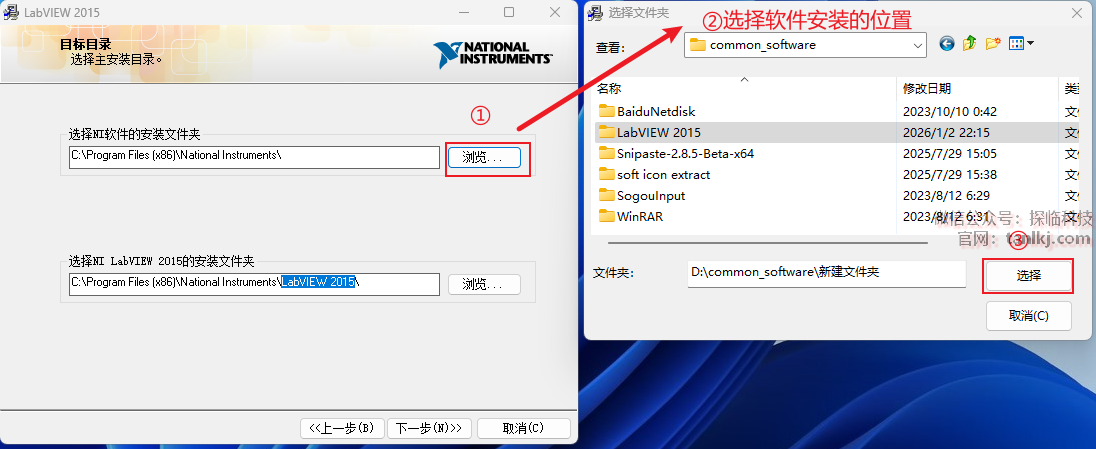The width and height of the screenshot is (1096, 449).
Task: Close the 选择文件夹 dialog
Action: click(x=1079, y=12)
